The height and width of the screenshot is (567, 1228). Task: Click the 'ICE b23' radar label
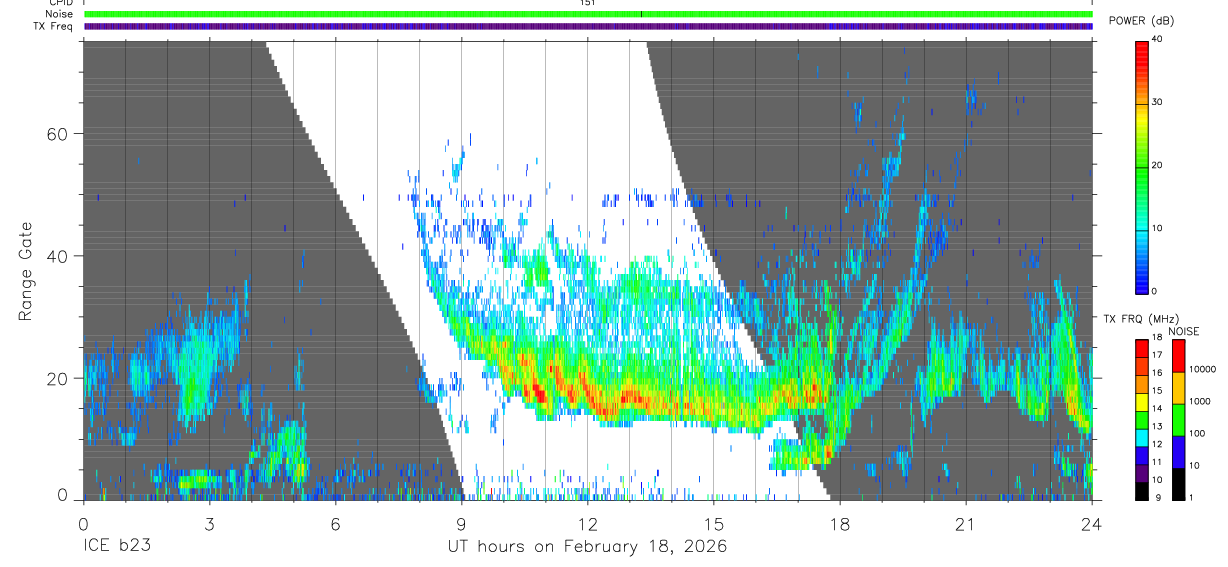(118, 547)
